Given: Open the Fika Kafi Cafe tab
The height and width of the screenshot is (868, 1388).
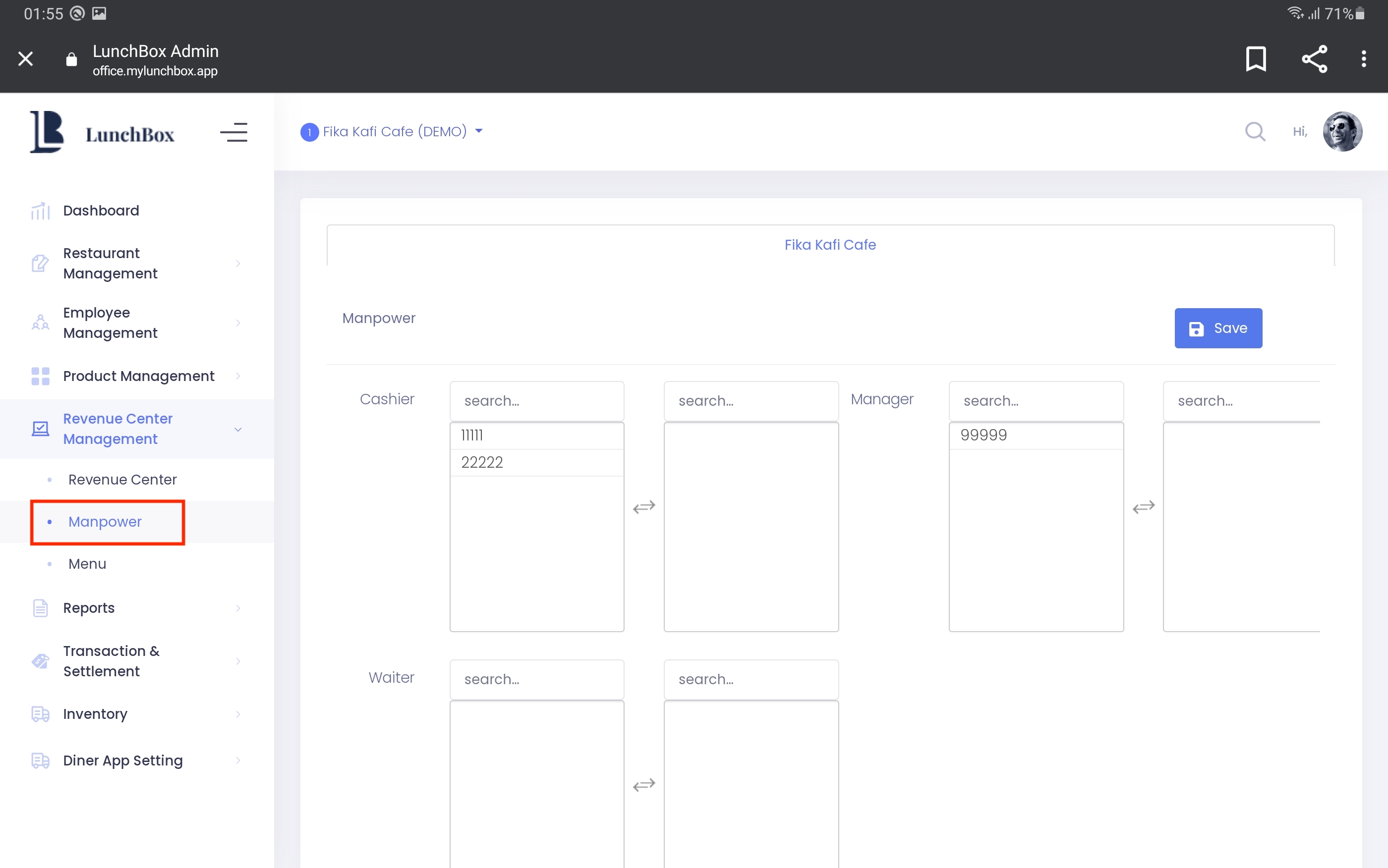Looking at the screenshot, I should coord(830,245).
